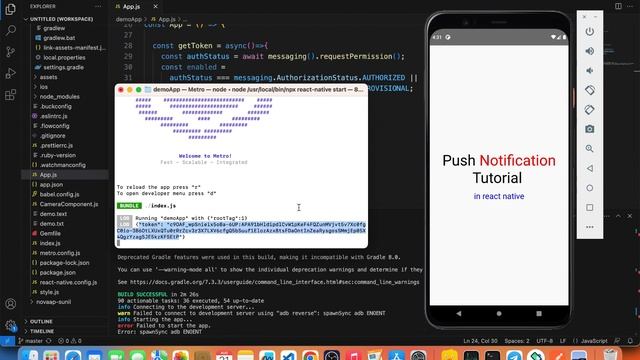Click the emulator power button
The width and height of the screenshot is (640, 360).
pyautogui.click(x=589, y=31)
